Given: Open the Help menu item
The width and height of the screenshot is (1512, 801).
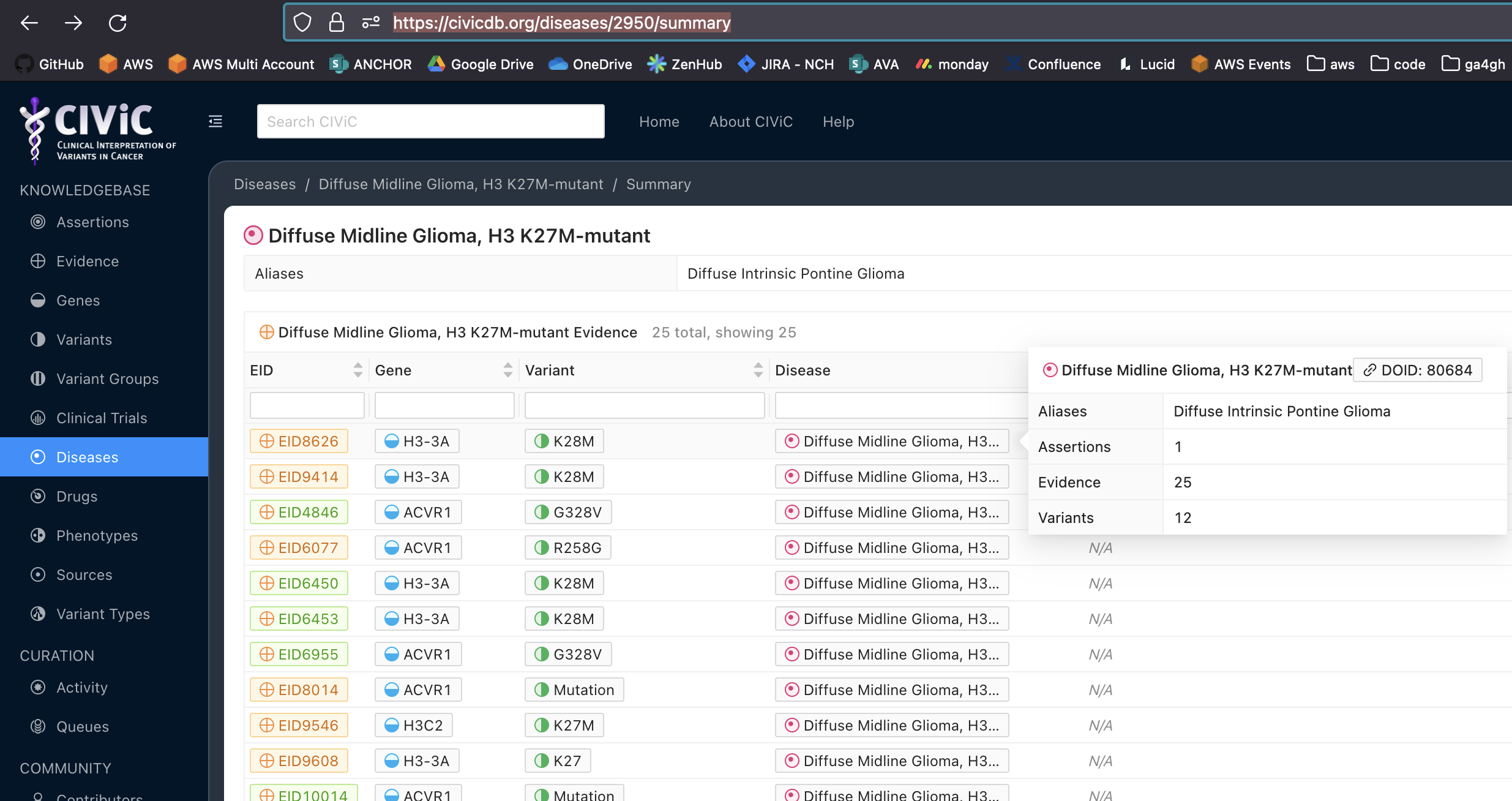Looking at the screenshot, I should (x=838, y=122).
